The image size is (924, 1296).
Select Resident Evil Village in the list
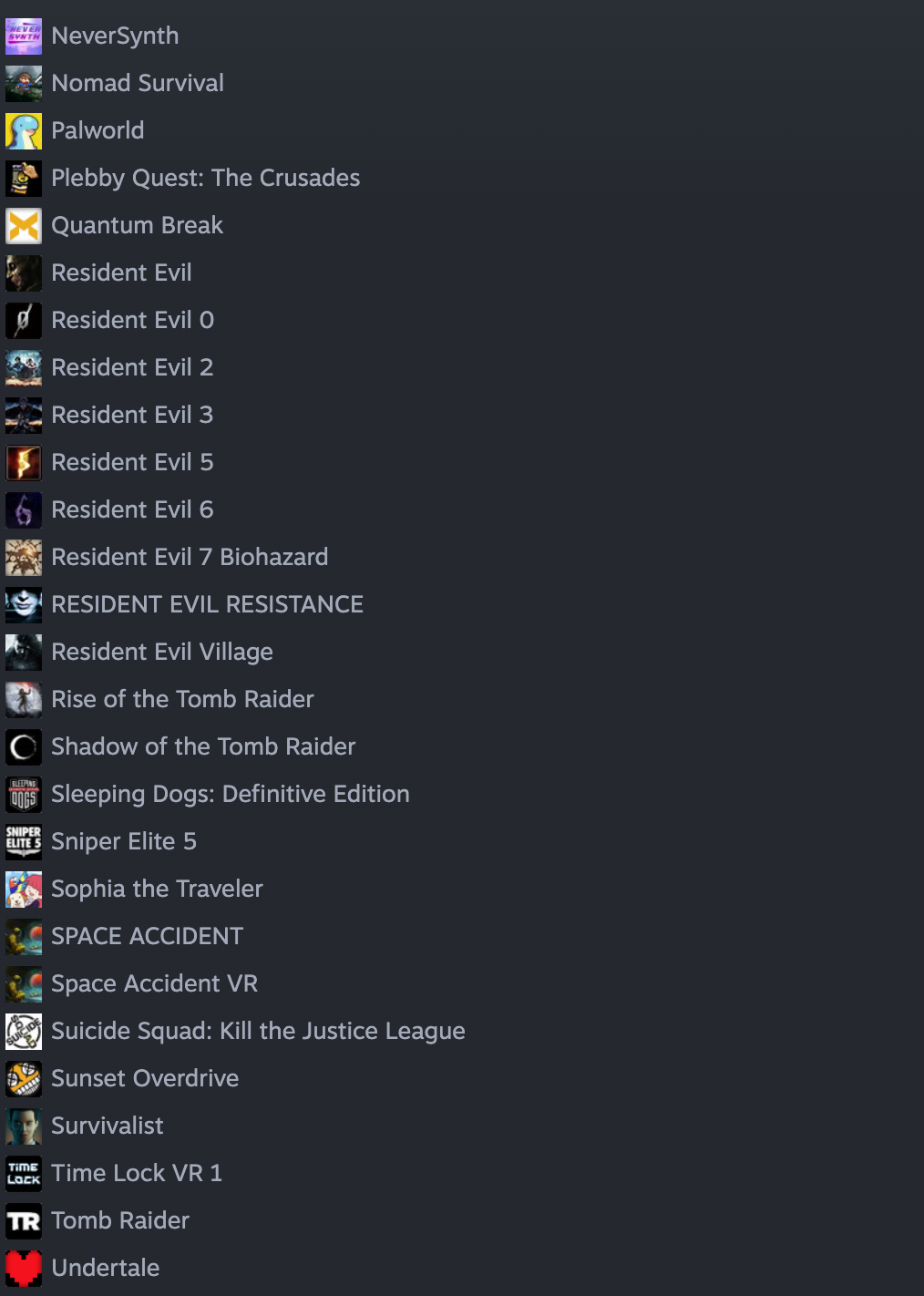[162, 652]
